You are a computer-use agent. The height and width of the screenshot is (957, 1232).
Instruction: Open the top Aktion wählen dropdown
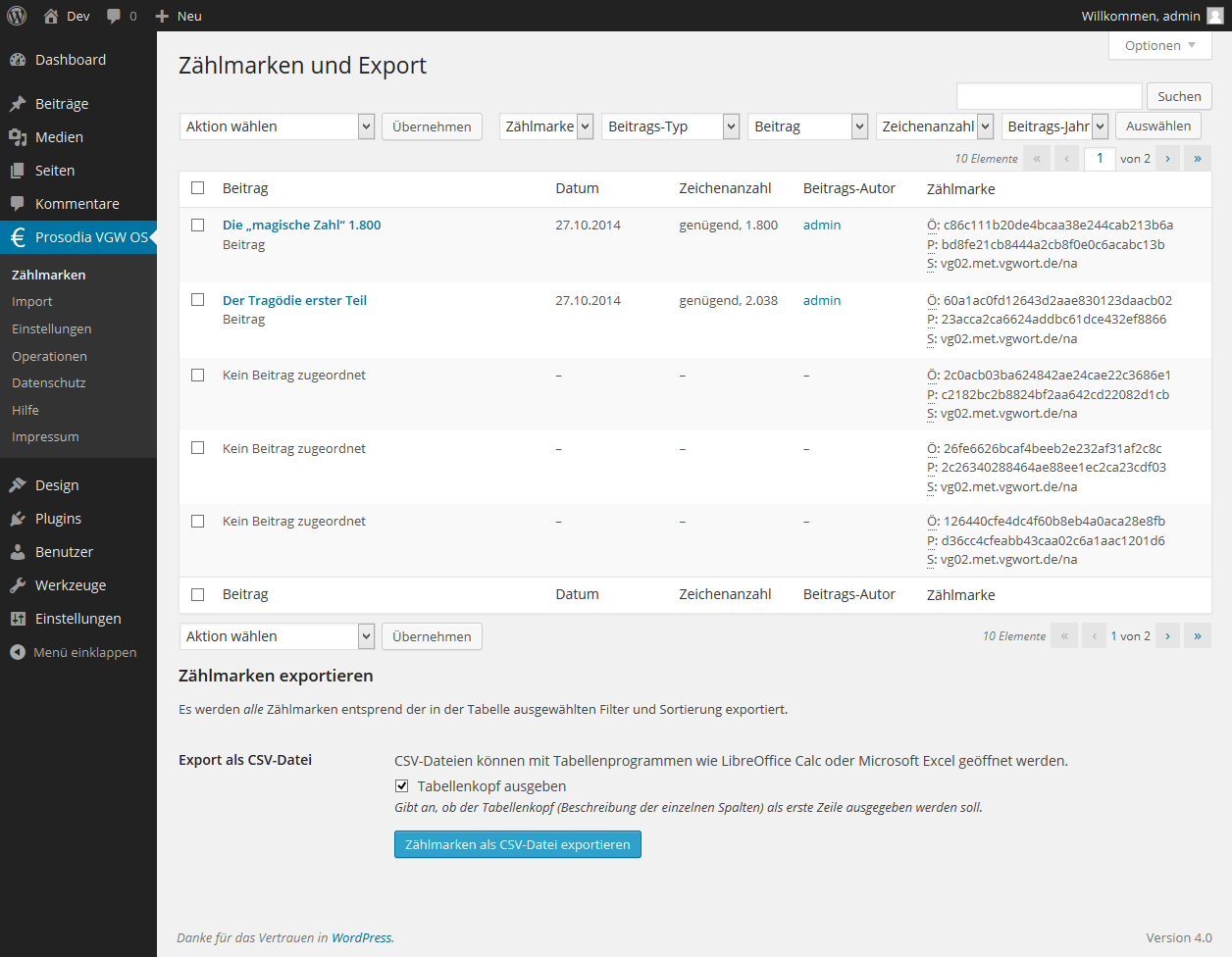coord(277,126)
